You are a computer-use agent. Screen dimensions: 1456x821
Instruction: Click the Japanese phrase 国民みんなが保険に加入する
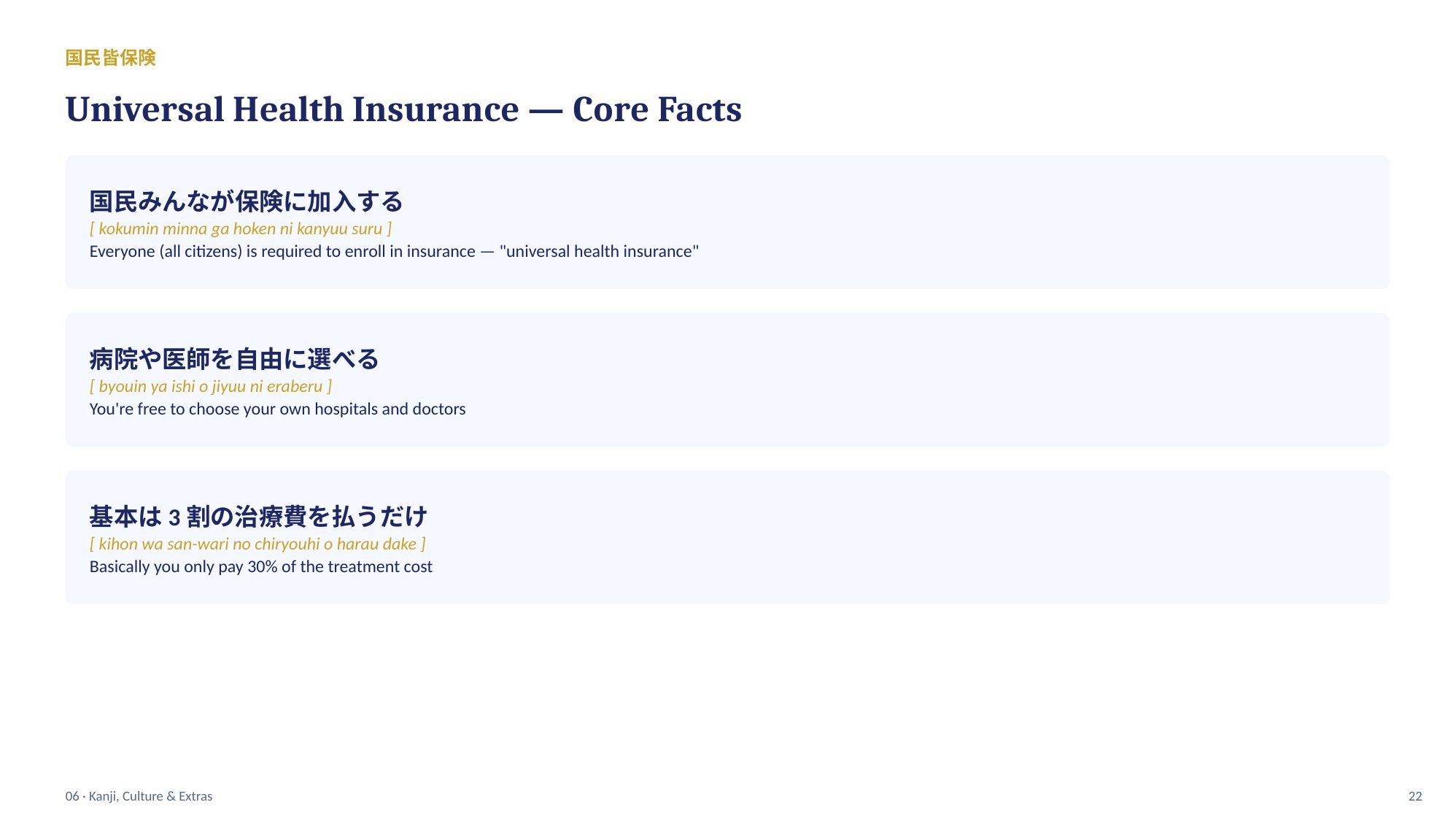(x=246, y=201)
